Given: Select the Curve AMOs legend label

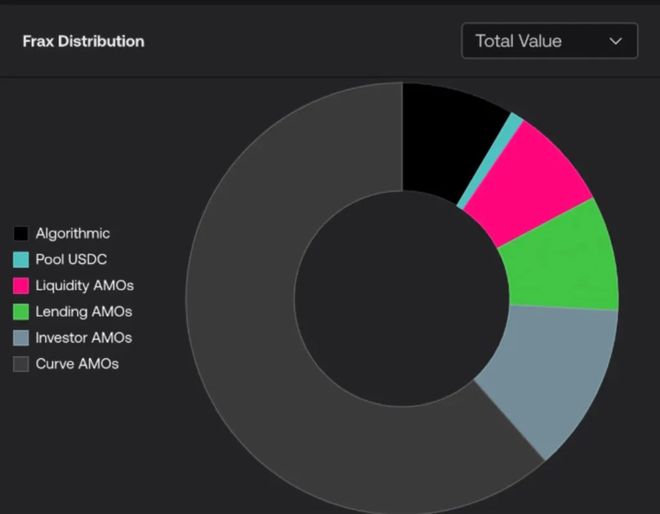Looking at the screenshot, I should click(77, 364).
